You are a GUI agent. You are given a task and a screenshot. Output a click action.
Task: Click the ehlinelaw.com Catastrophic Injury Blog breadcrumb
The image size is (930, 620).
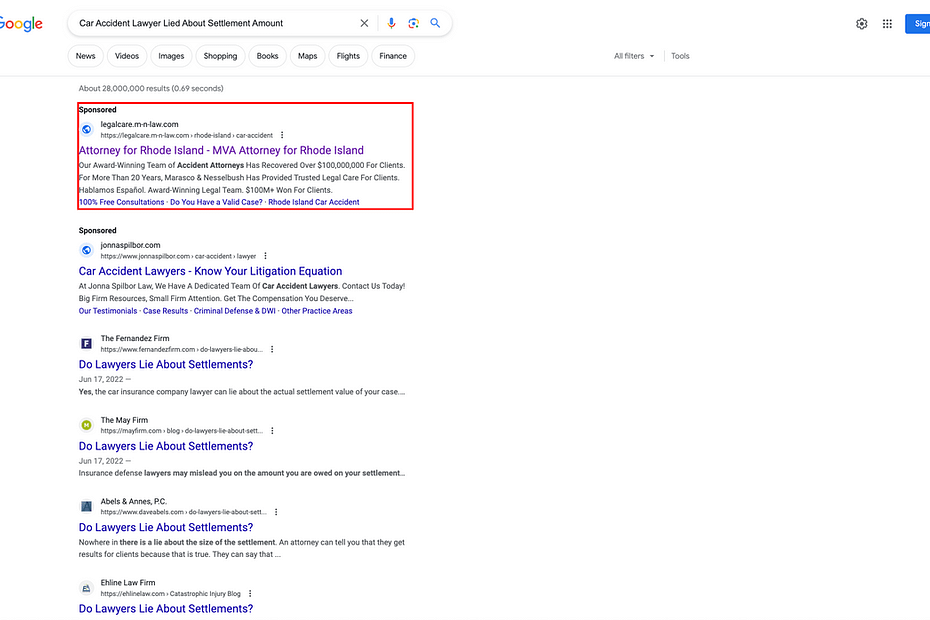(x=171, y=593)
